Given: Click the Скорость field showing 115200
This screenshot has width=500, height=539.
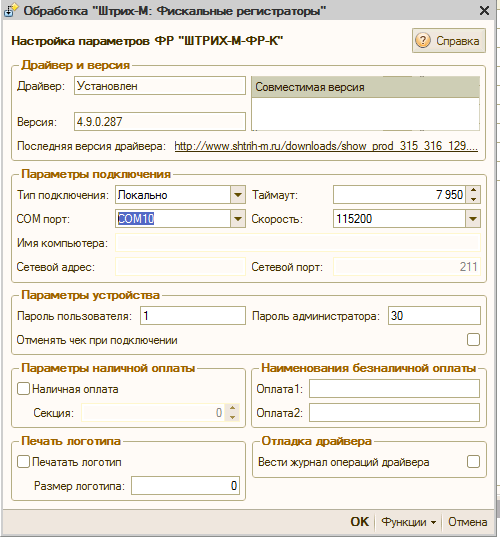Looking at the screenshot, I should (x=400, y=219).
